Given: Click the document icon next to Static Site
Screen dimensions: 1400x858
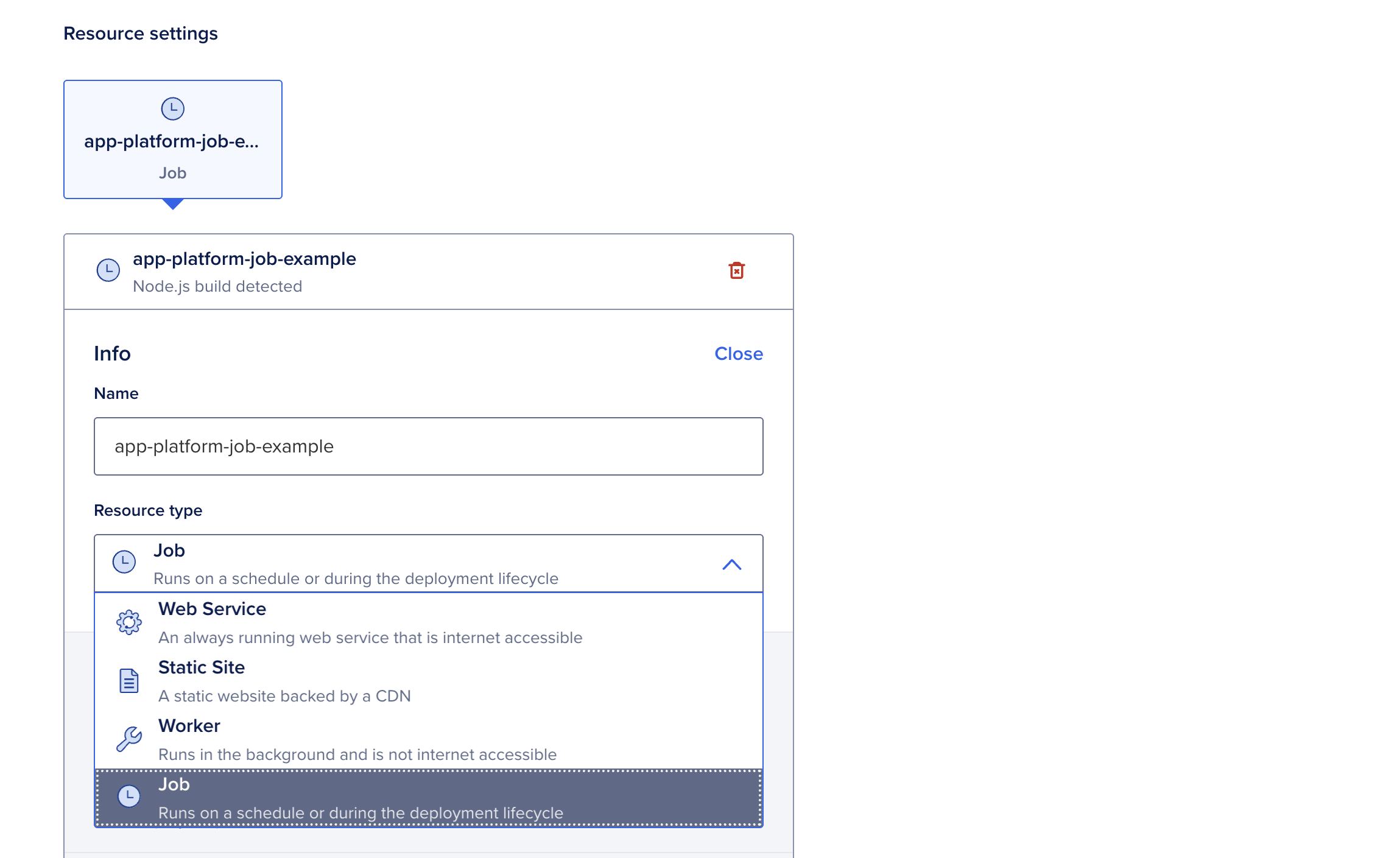Looking at the screenshot, I should (128, 680).
